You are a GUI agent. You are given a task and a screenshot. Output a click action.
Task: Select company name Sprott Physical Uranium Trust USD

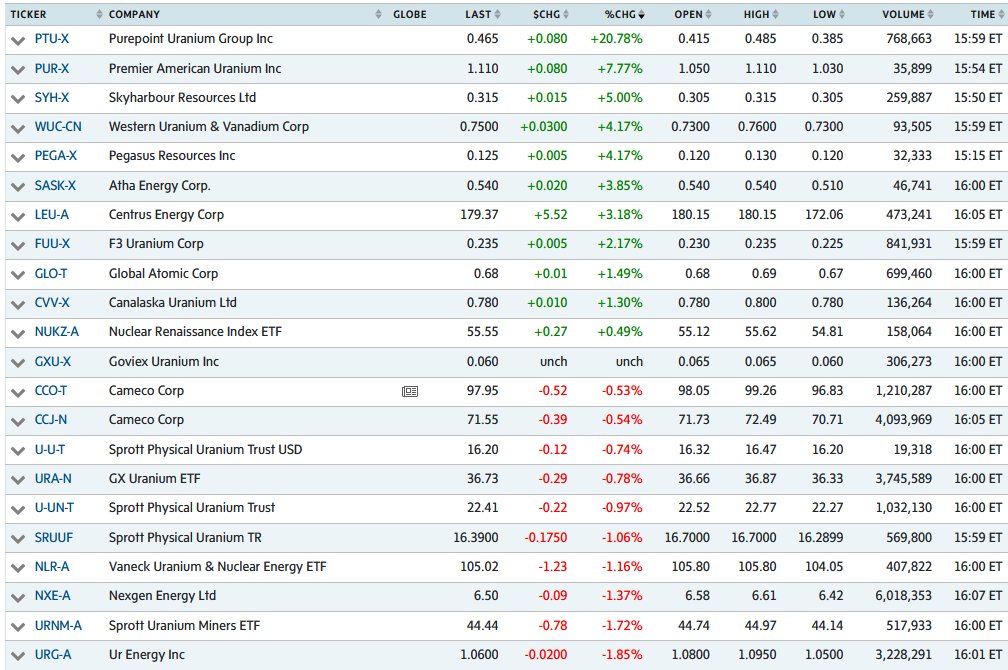[205, 449]
